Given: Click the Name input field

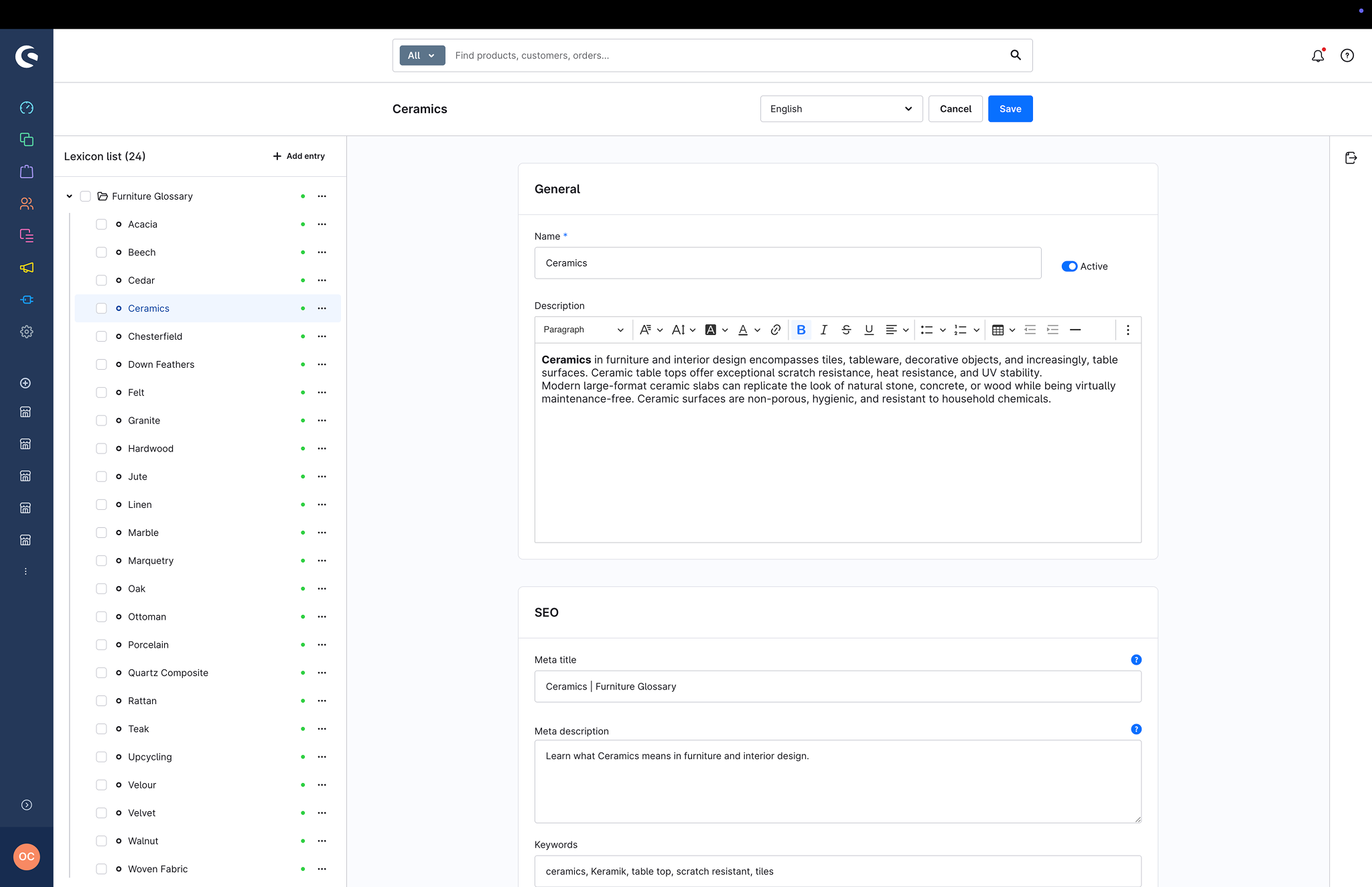Looking at the screenshot, I should [788, 263].
